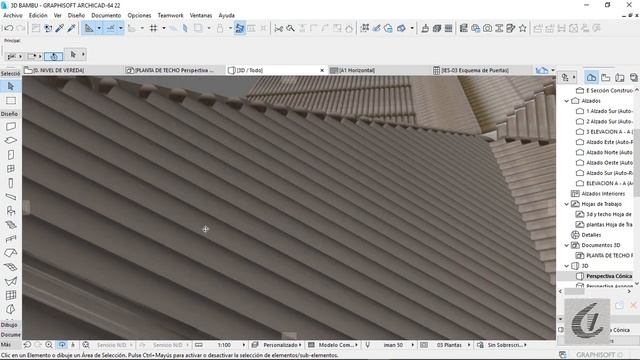
Task: Collapse the Hojas de Trabajo folder
Action: click(x=567, y=204)
